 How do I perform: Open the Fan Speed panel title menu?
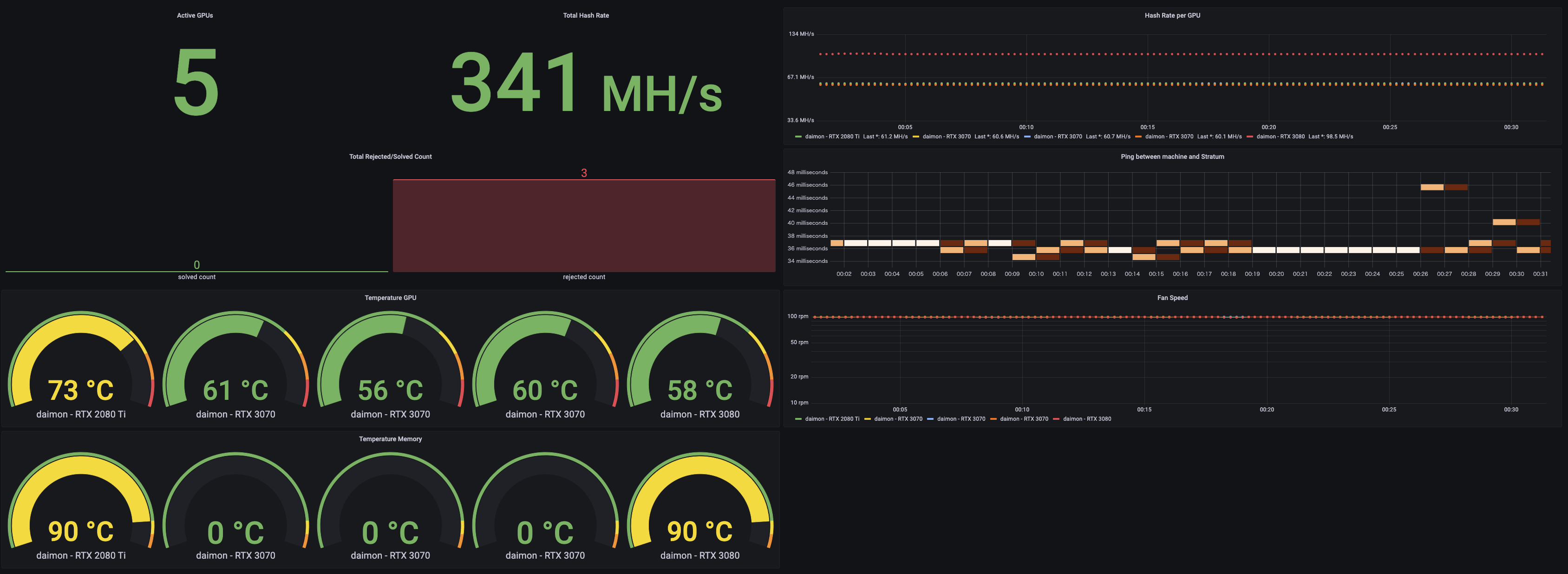(1172, 298)
